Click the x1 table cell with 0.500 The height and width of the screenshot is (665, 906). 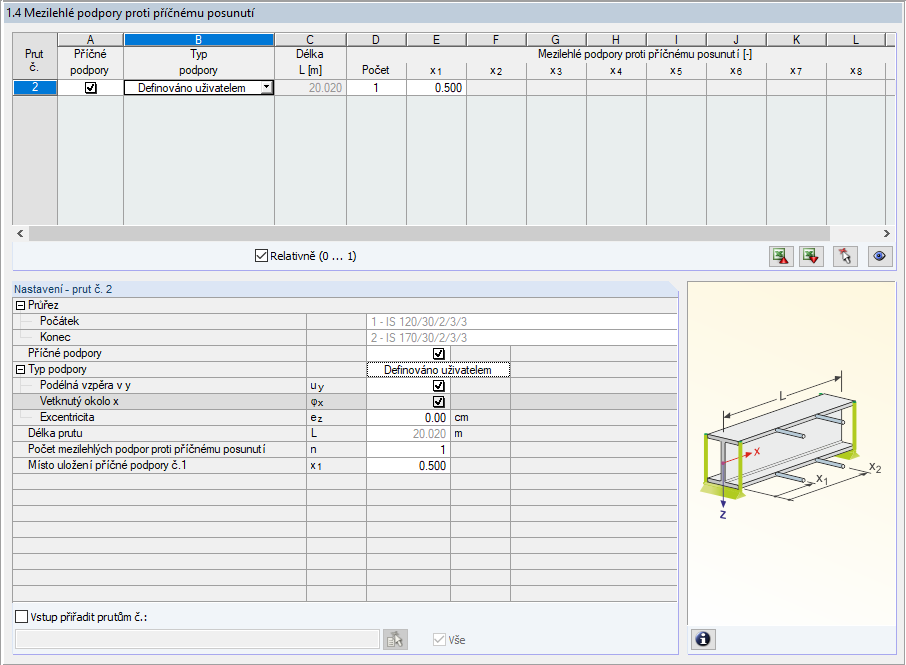coord(436,88)
